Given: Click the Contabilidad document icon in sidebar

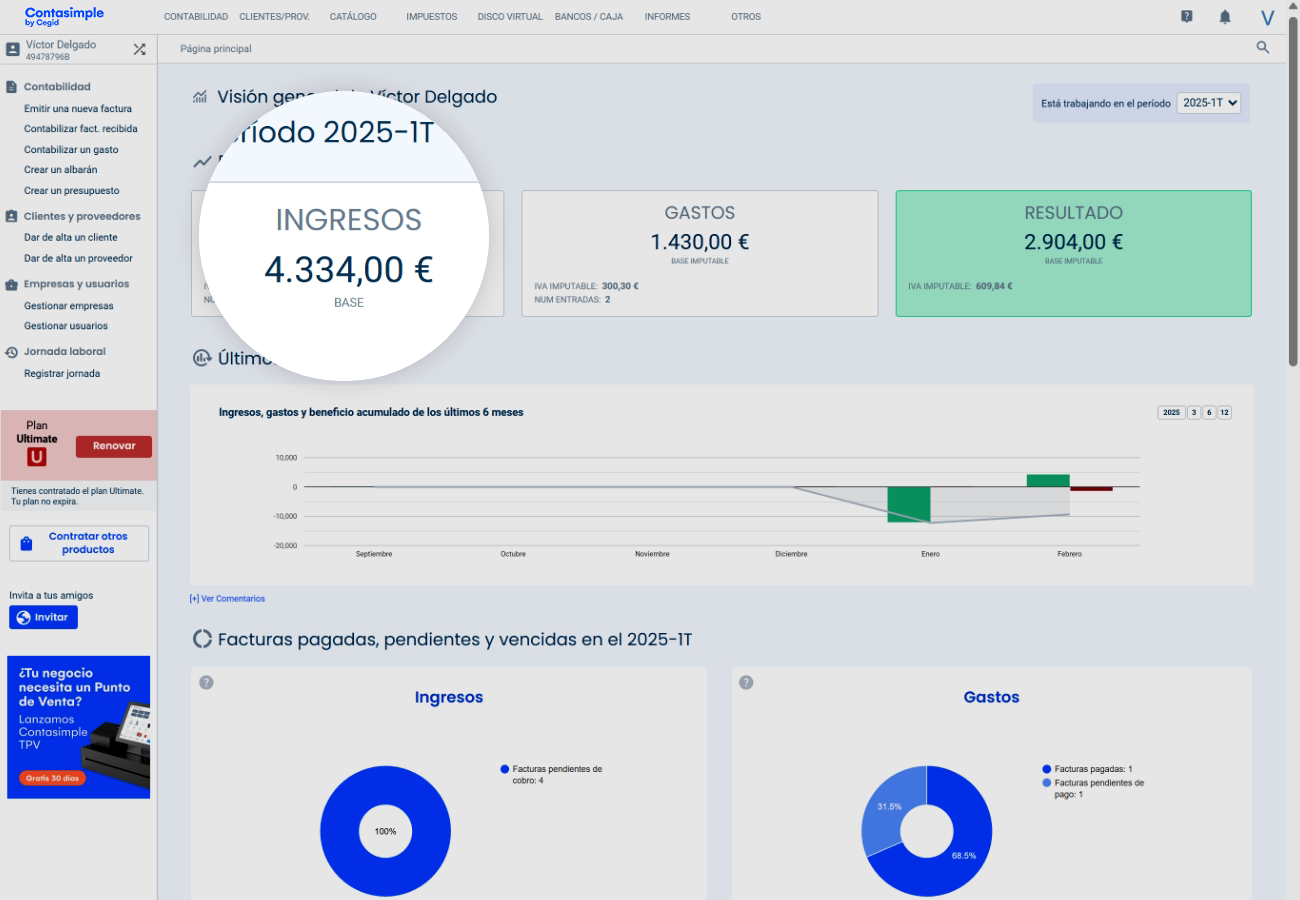Looking at the screenshot, I should point(12,87).
